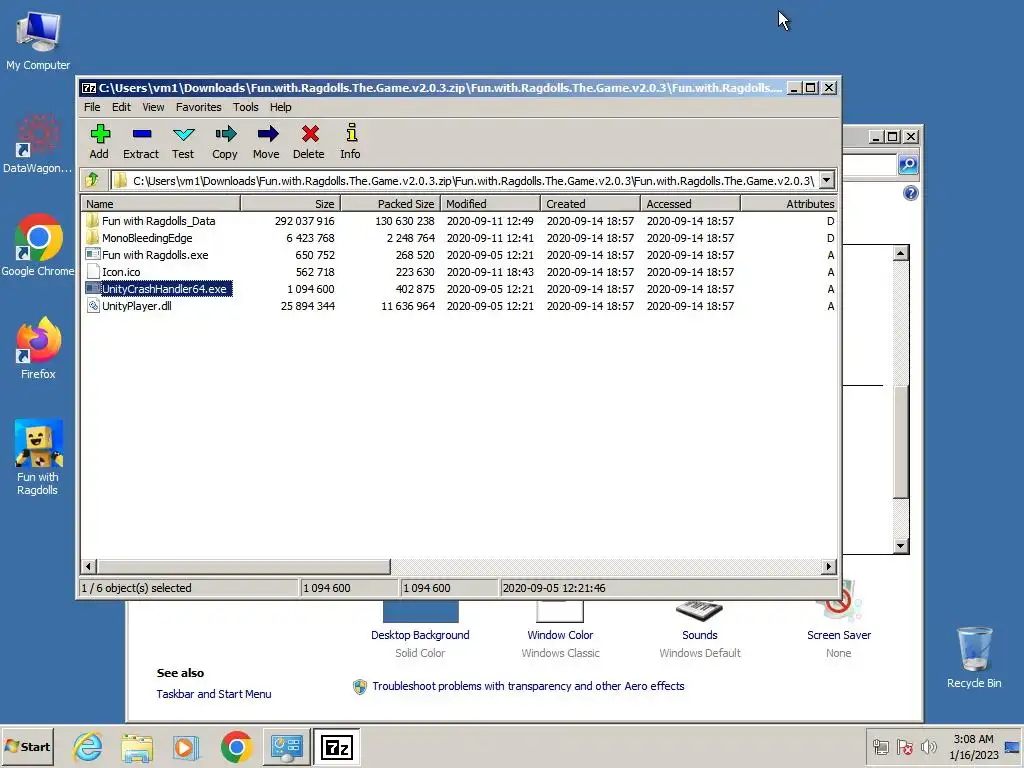Click horizontal scrollbar left arrow
This screenshot has width=1024, height=768.
89,566
